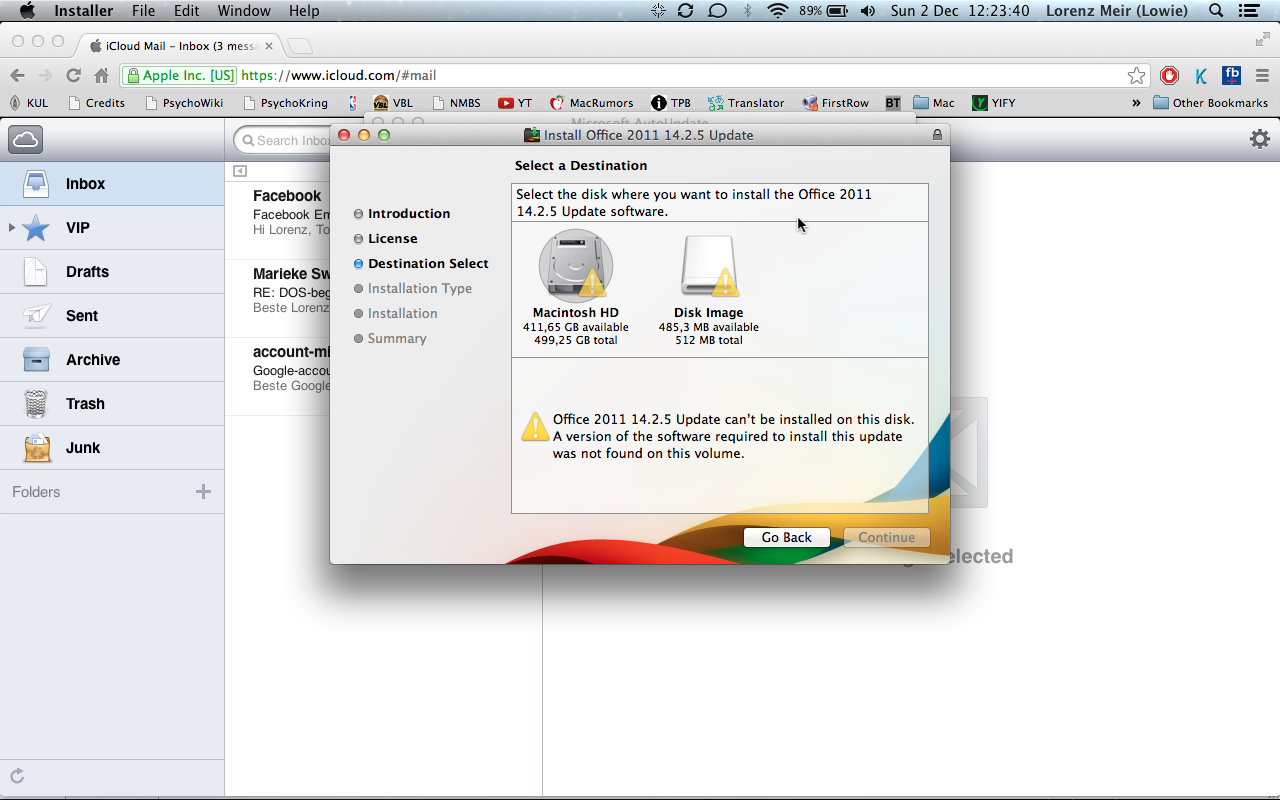Image resolution: width=1280 pixels, height=800 pixels.
Task: Click the License installer step
Action: (385, 239)
